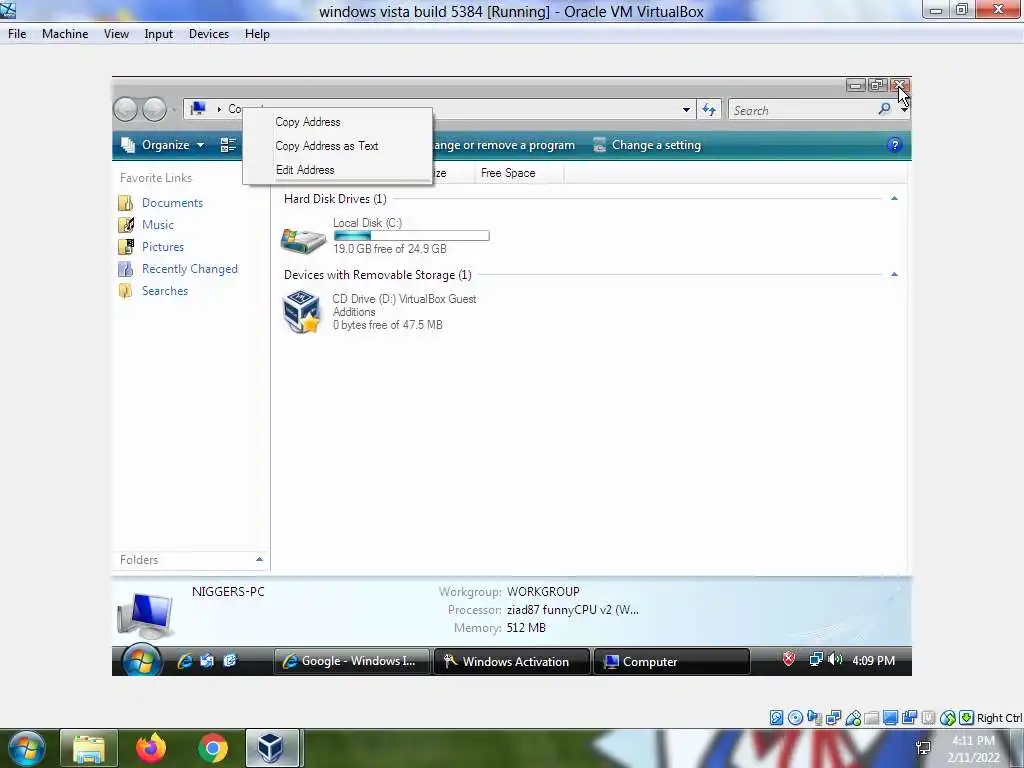Click shared folders icon in VirtualBox status bar

pos(871,718)
